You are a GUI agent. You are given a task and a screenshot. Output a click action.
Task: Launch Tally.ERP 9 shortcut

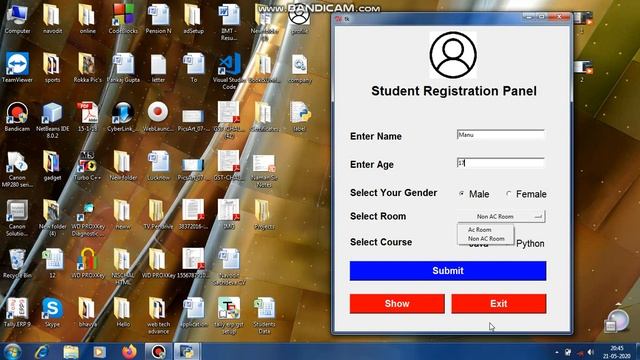pos(17,312)
